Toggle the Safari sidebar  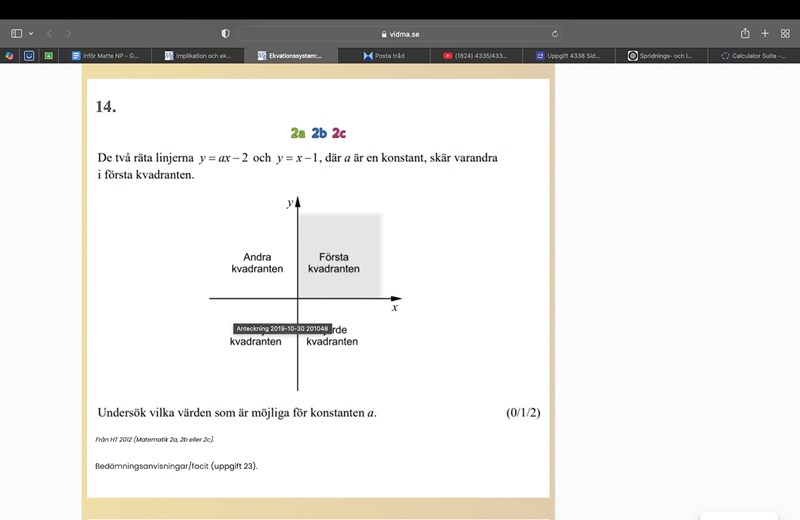16,33
